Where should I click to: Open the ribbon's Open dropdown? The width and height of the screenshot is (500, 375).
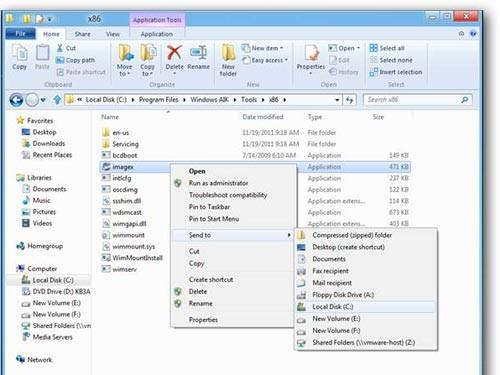point(344,48)
